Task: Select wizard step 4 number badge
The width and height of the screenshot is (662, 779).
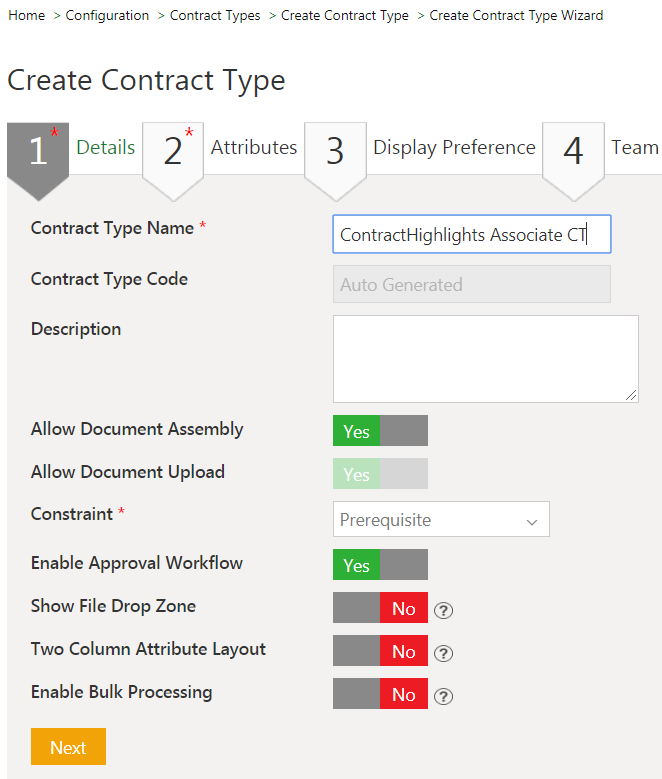Action: coord(573,151)
